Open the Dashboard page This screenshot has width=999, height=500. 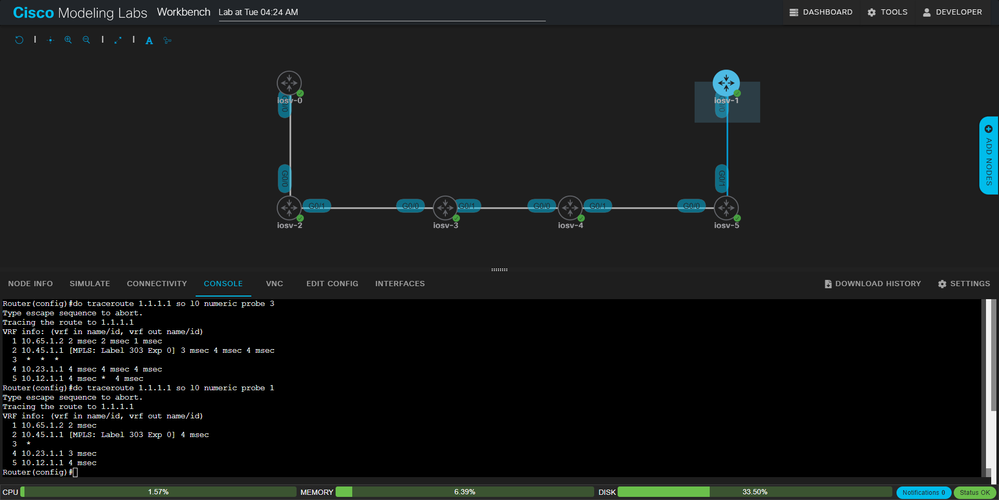click(x=821, y=12)
